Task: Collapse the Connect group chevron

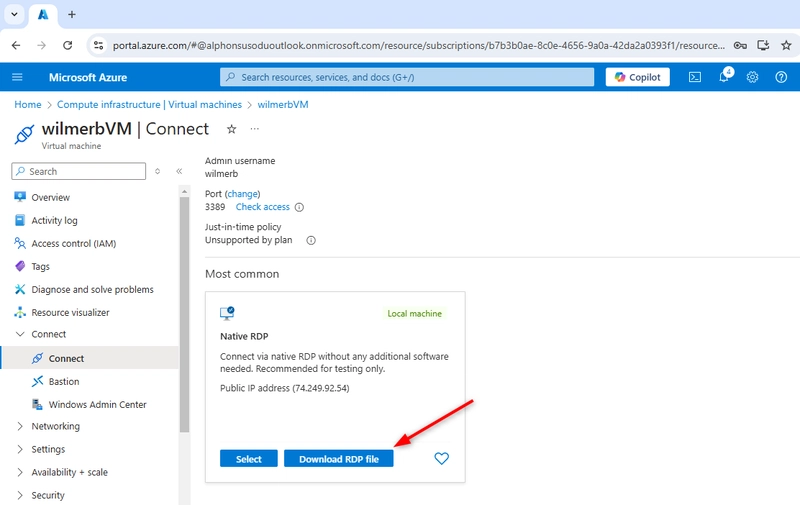Action: (20, 334)
